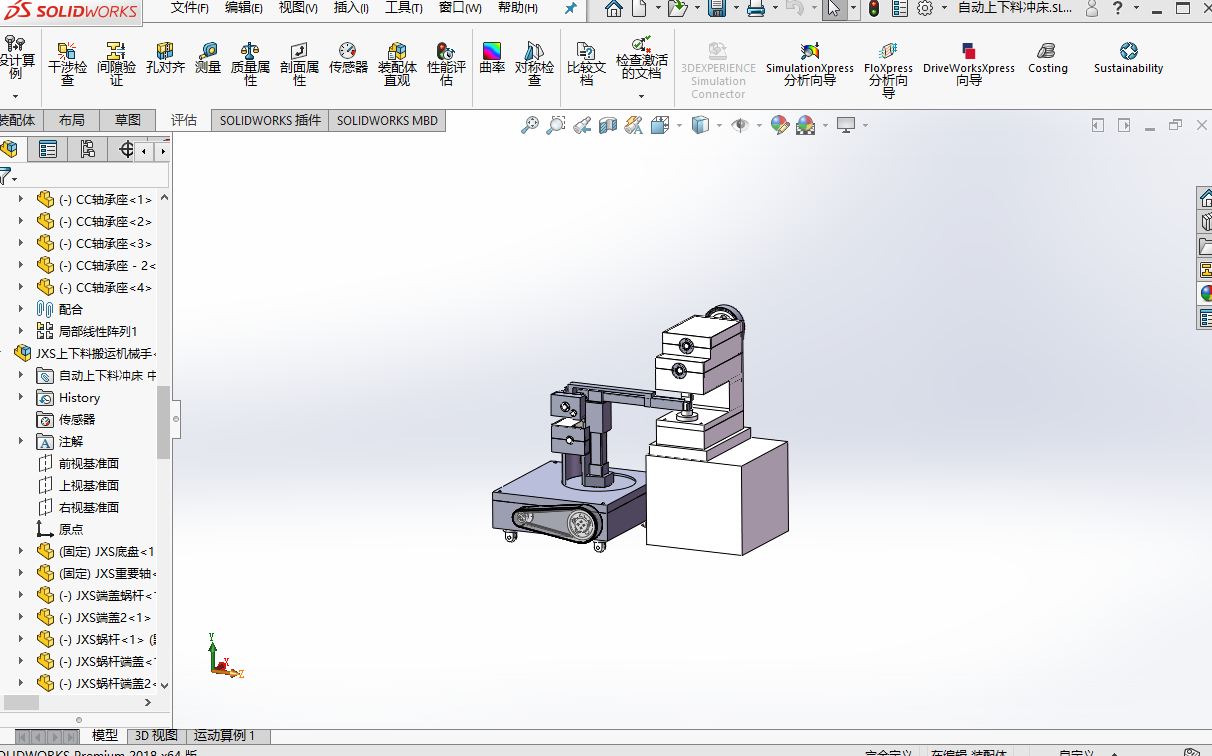Open Mass Properties (质量属性)
The height and width of the screenshot is (756, 1212).
(250, 64)
